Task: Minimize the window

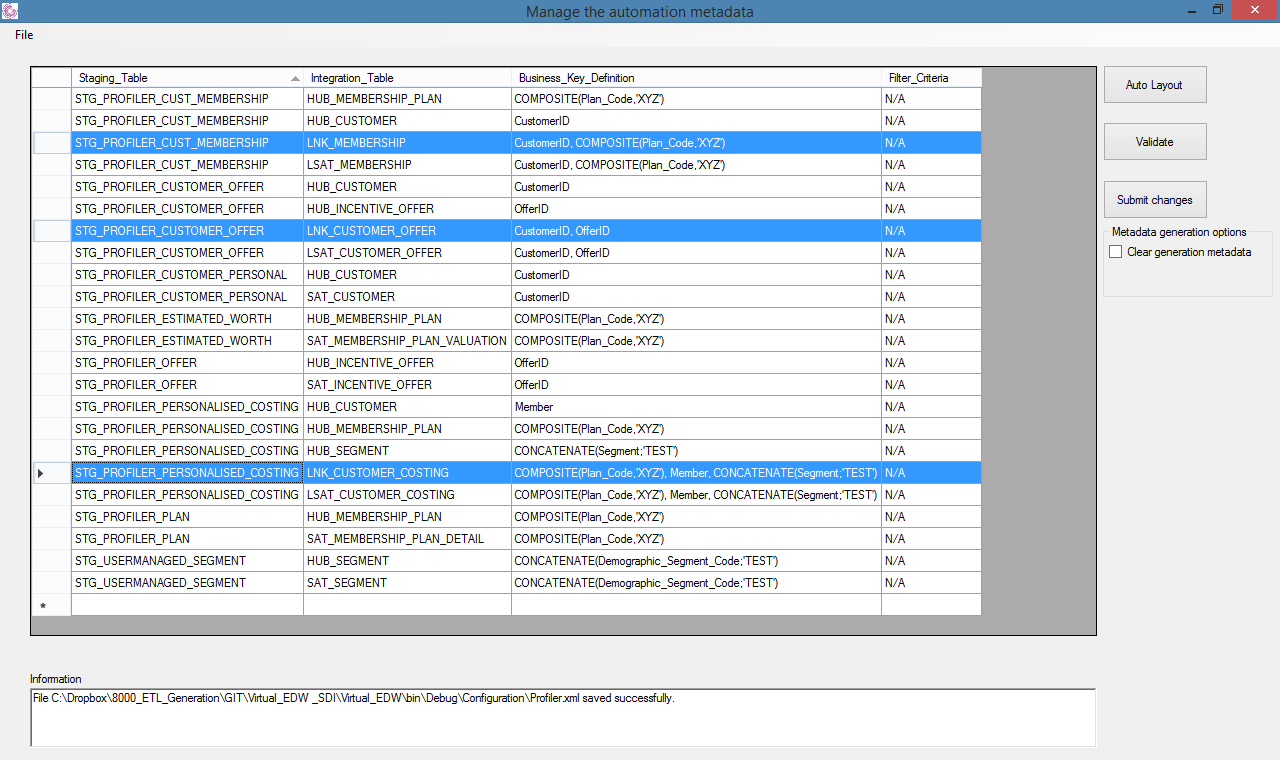Action: coord(1192,9)
